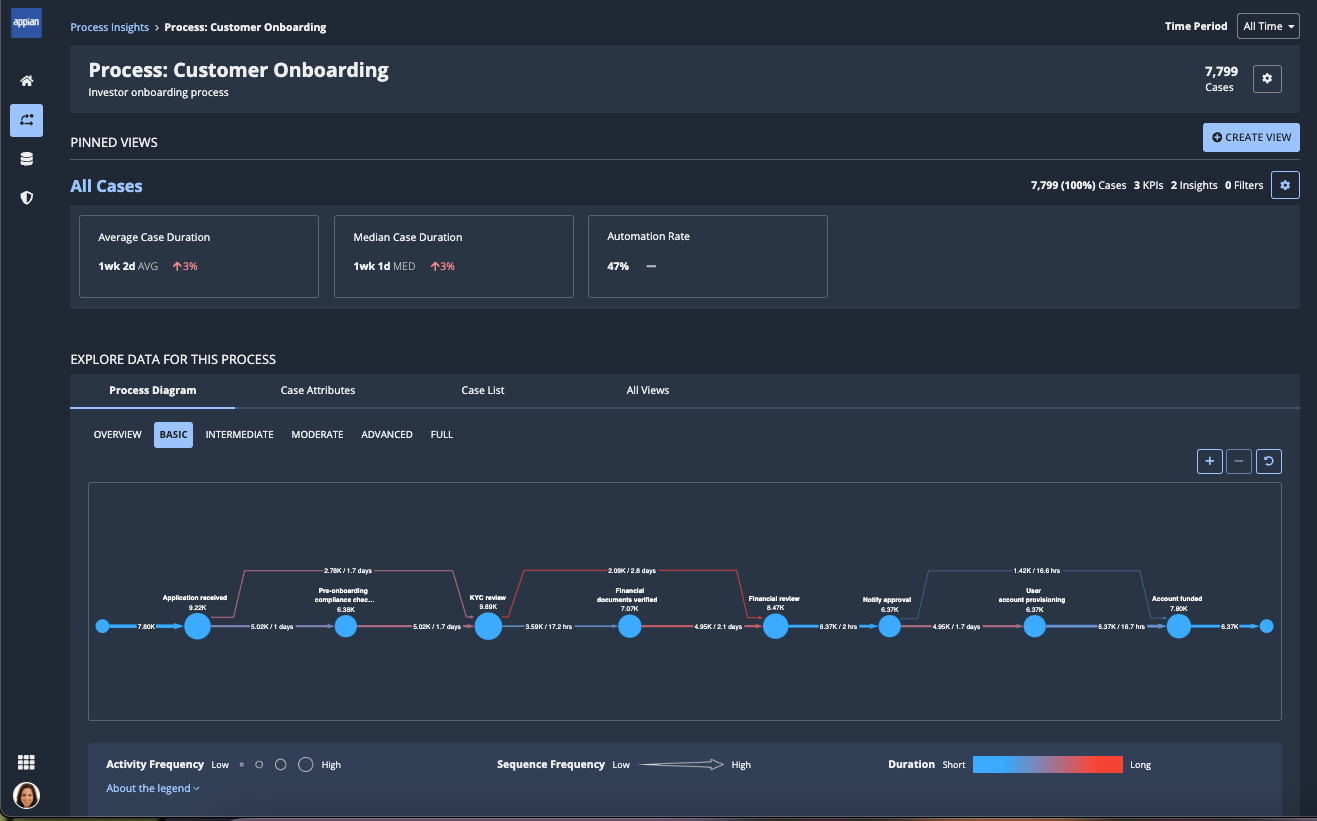Open the Process Insights breadcrumb link
The height and width of the screenshot is (821, 1317).
tap(110, 27)
